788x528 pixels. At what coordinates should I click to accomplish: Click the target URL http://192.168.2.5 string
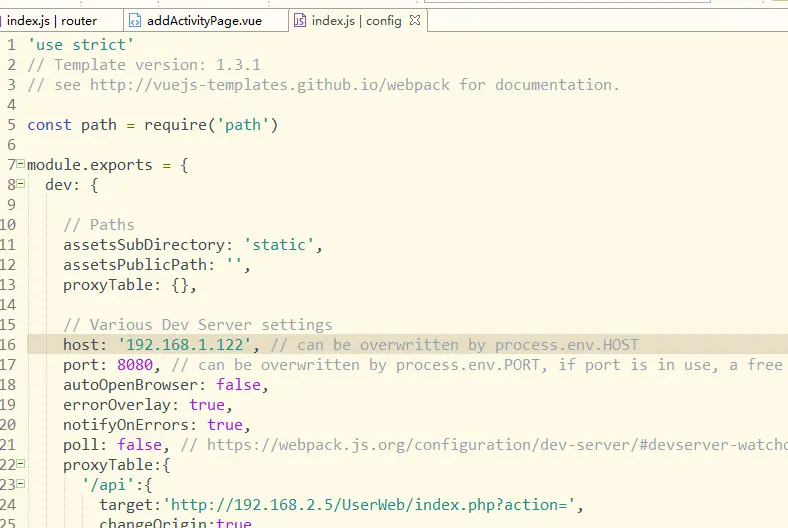pos(369,505)
